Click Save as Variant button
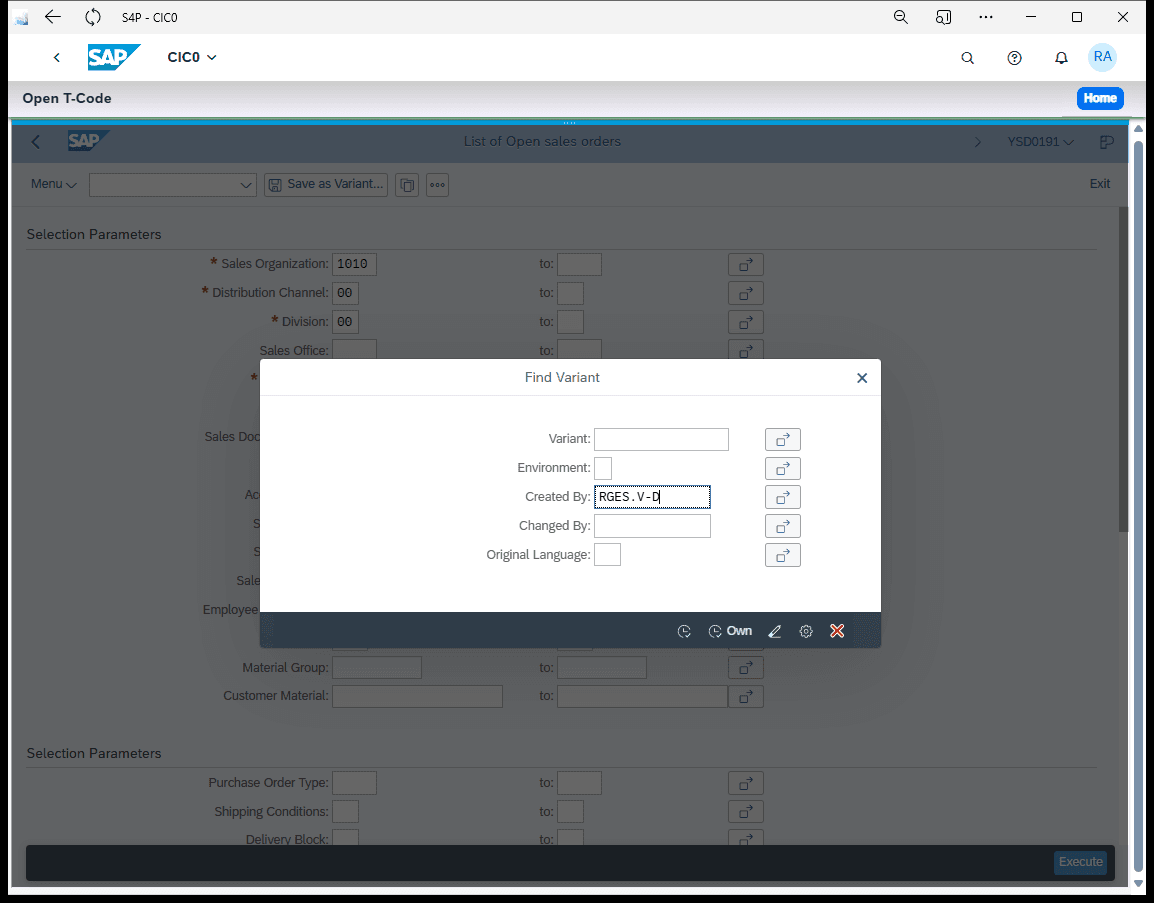1154x903 pixels. (x=326, y=185)
